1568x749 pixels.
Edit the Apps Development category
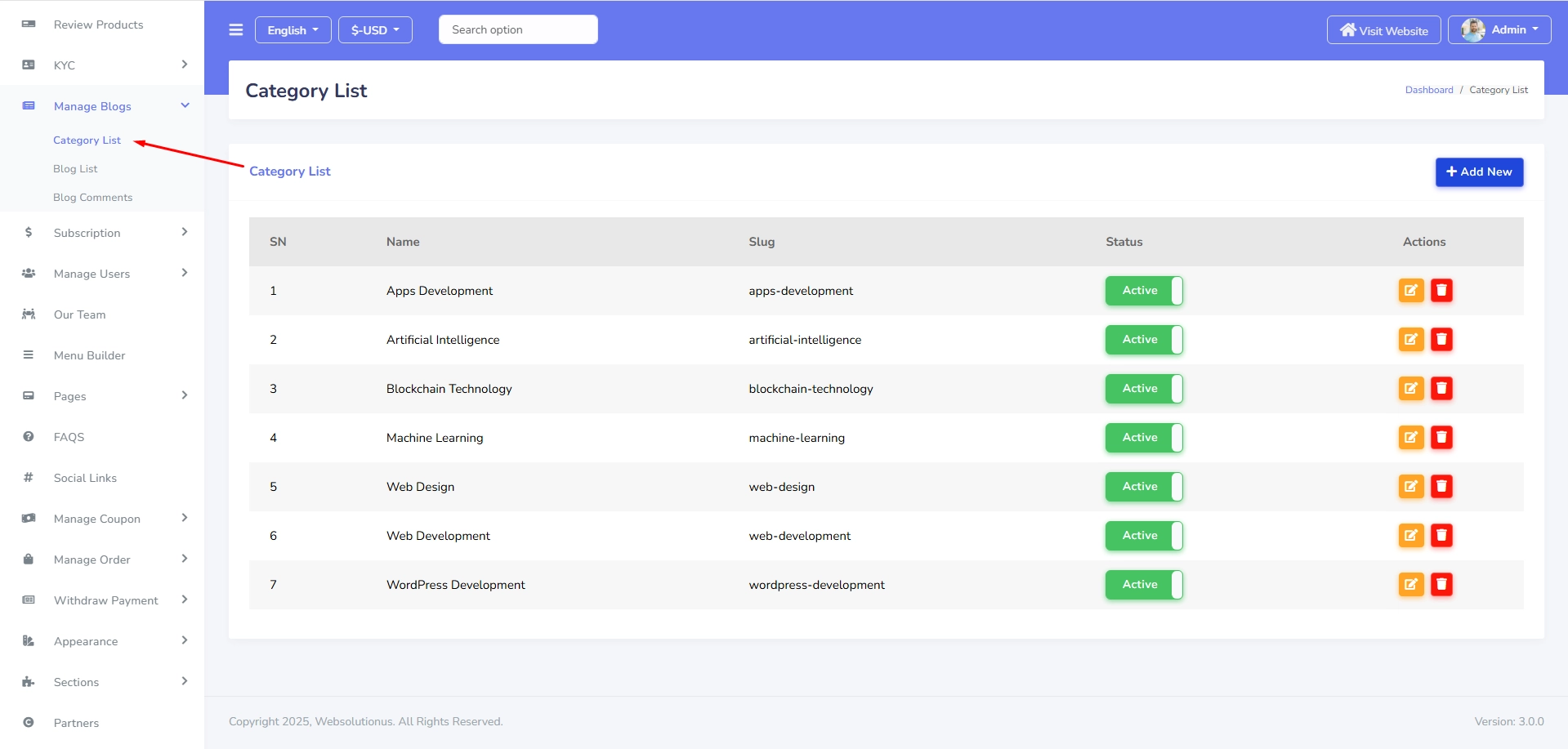point(1411,290)
